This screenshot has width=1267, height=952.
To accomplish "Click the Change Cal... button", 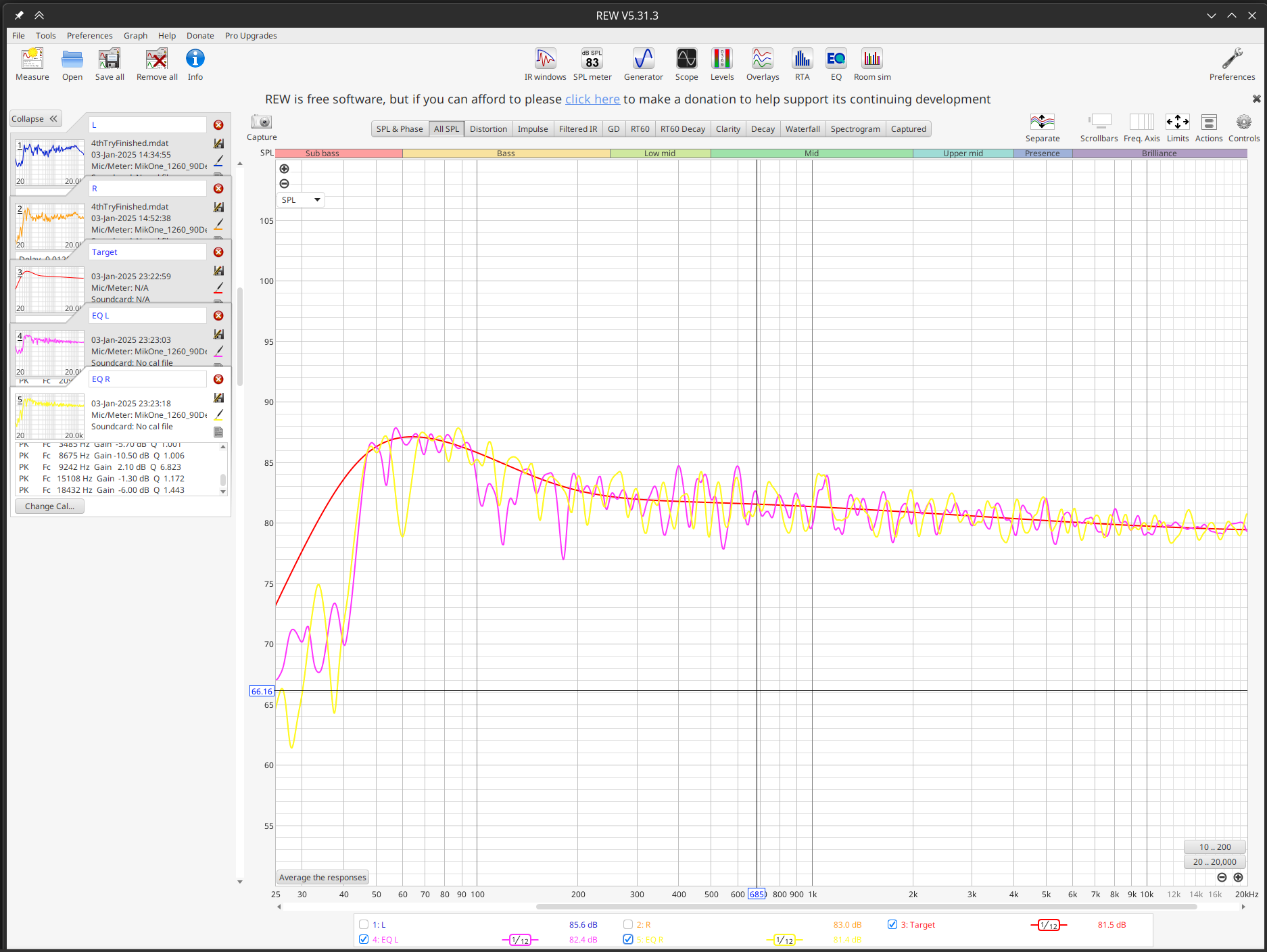I will [49, 506].
